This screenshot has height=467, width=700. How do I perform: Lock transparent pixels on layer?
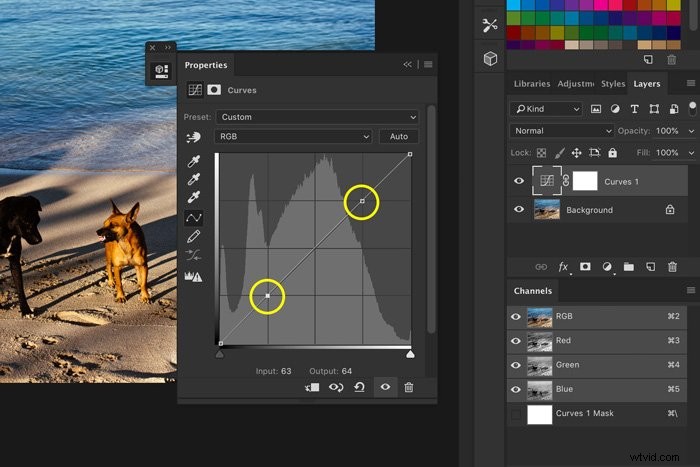tap(542, 153)
